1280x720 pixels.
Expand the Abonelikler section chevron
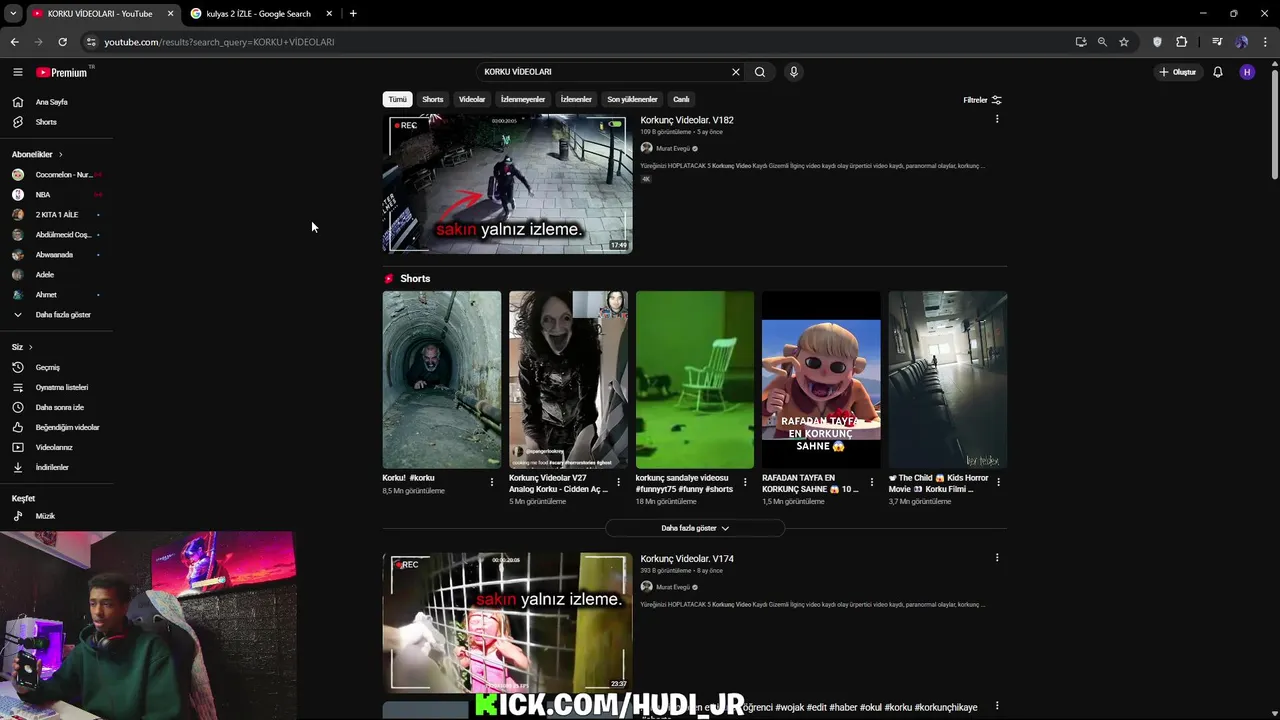(x=60, y=155)
